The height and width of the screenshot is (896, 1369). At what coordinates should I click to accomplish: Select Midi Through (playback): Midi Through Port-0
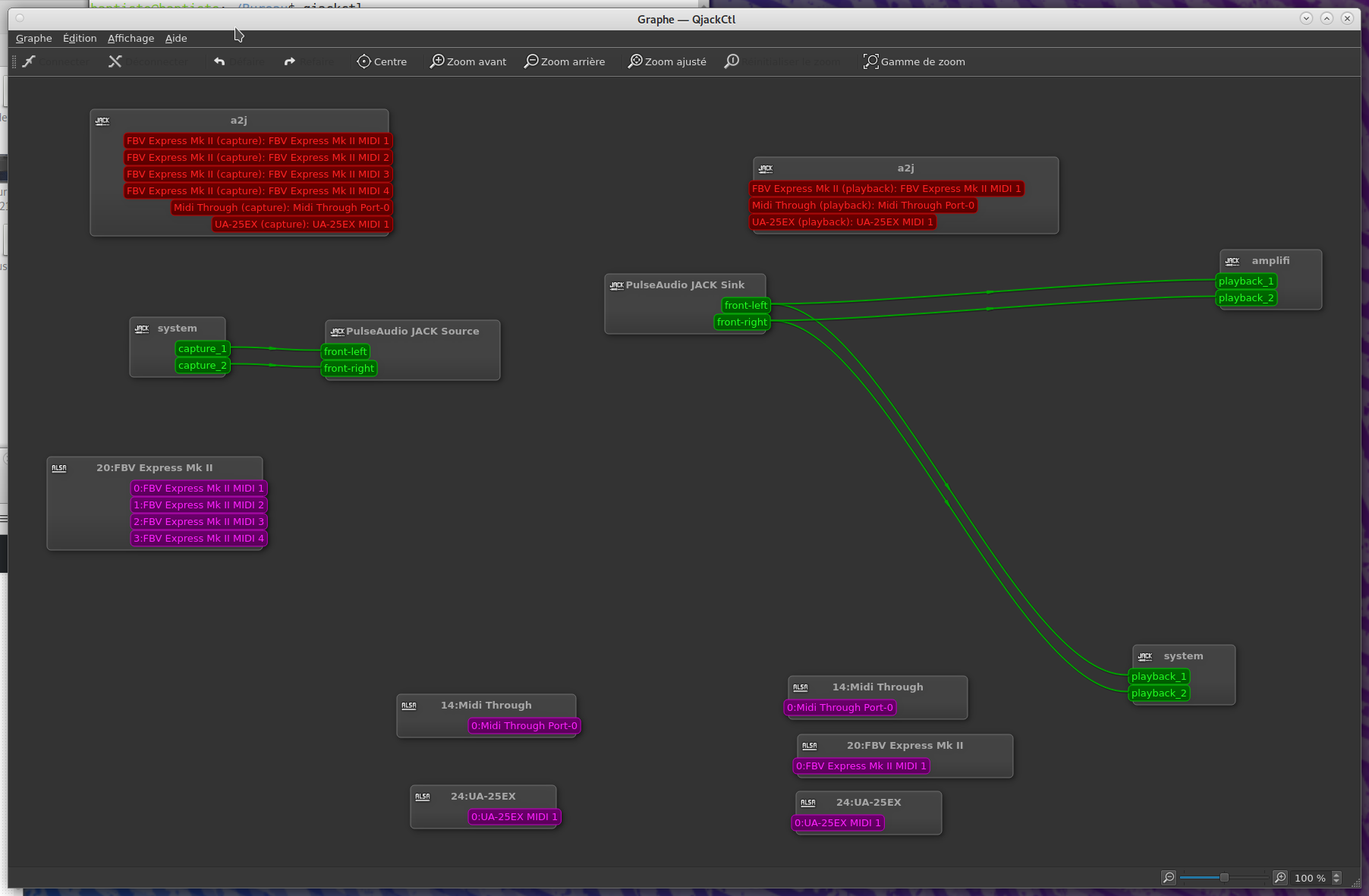tap(864, 206)
